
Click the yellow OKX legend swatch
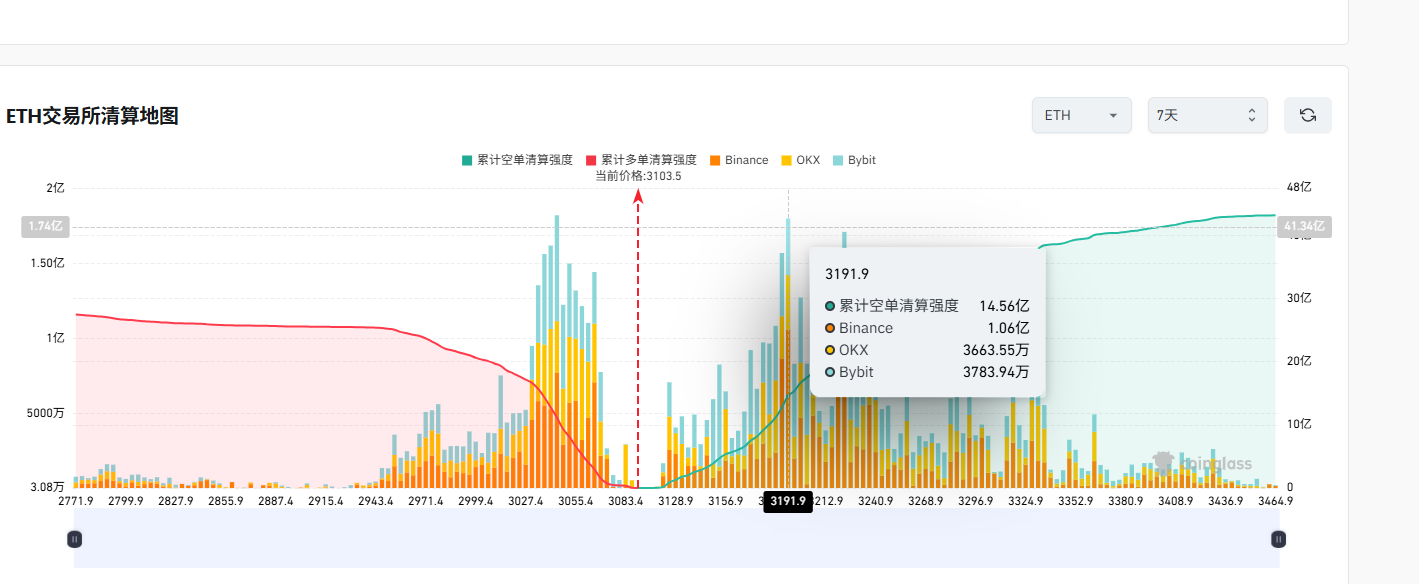pyautogui.click(x=787, y=160)
